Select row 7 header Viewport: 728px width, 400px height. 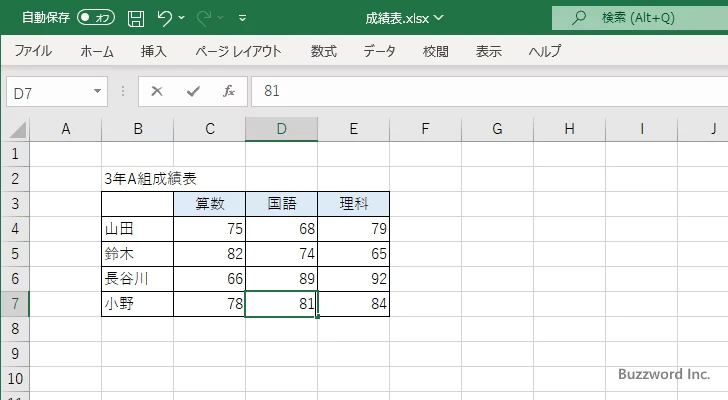click(x=15, y=304)
